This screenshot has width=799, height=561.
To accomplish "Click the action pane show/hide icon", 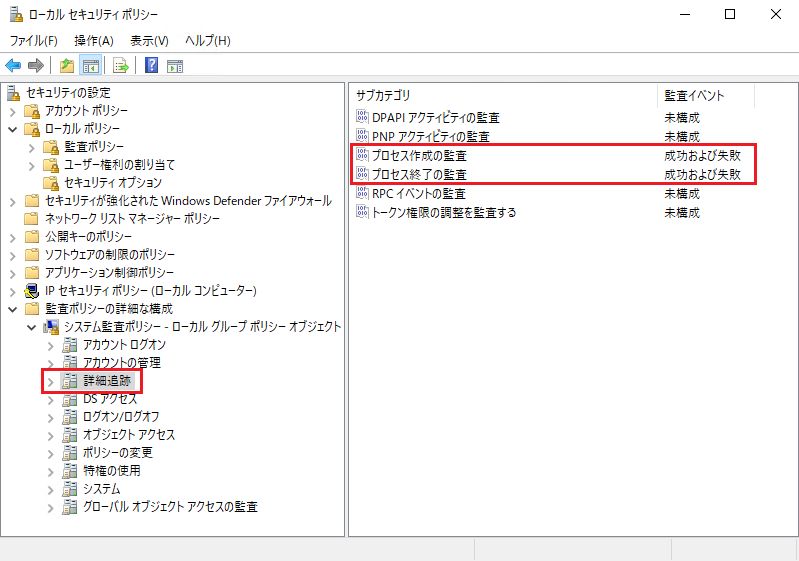I will pos(175,66).
